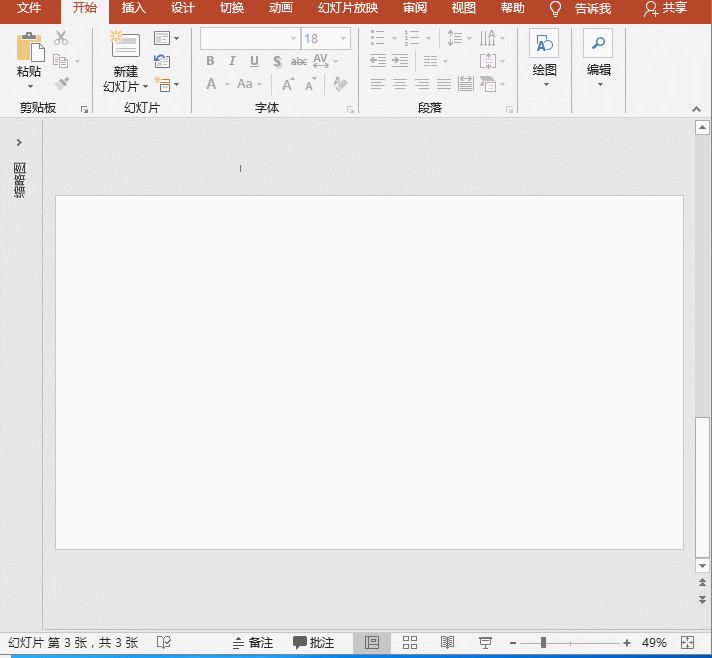Screen dimensions: 712x658
Task: Click the 批注 comments button
Action: 313,643
